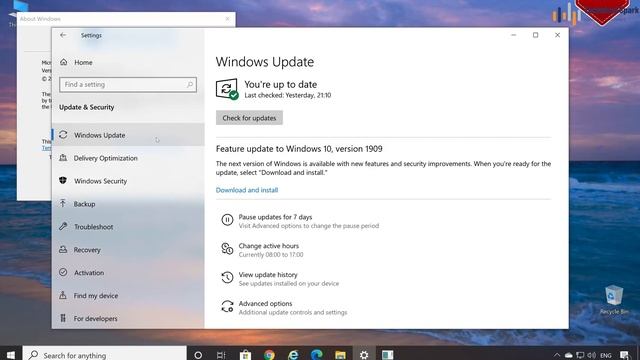This screenshot has height=360, width=640.
Task: Open the Troubleshoot page
Action: click(128, 227)
